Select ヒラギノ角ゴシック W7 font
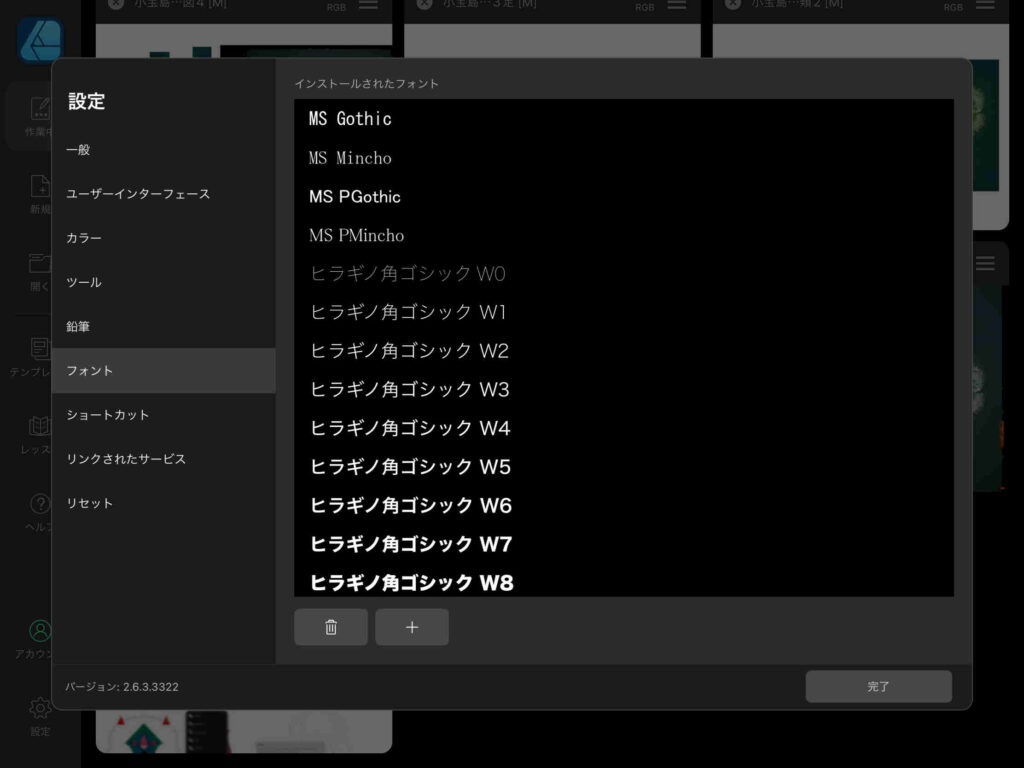 tap(624, 543)
